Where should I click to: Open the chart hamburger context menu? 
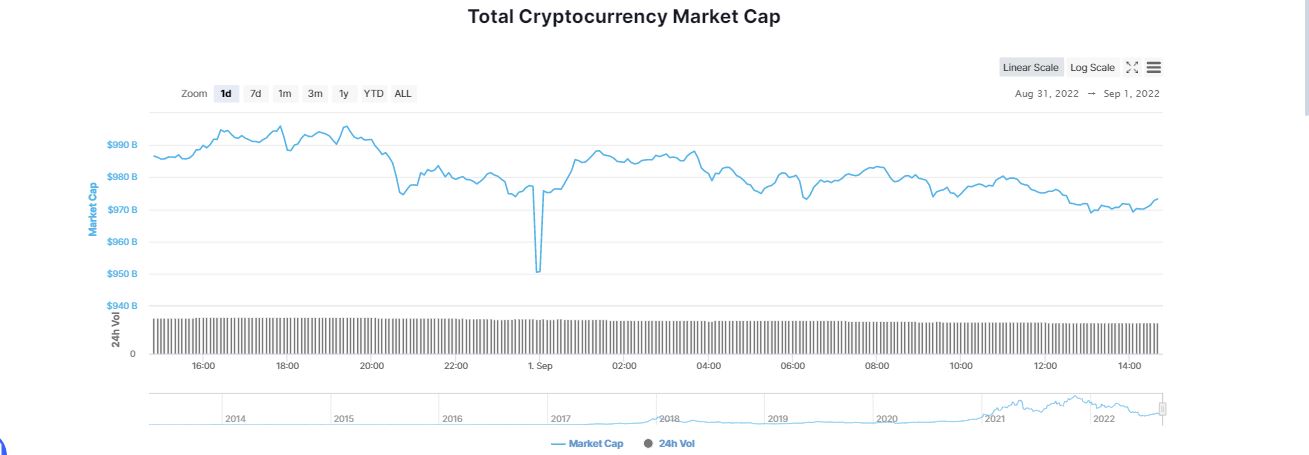tap(1154, 68)
